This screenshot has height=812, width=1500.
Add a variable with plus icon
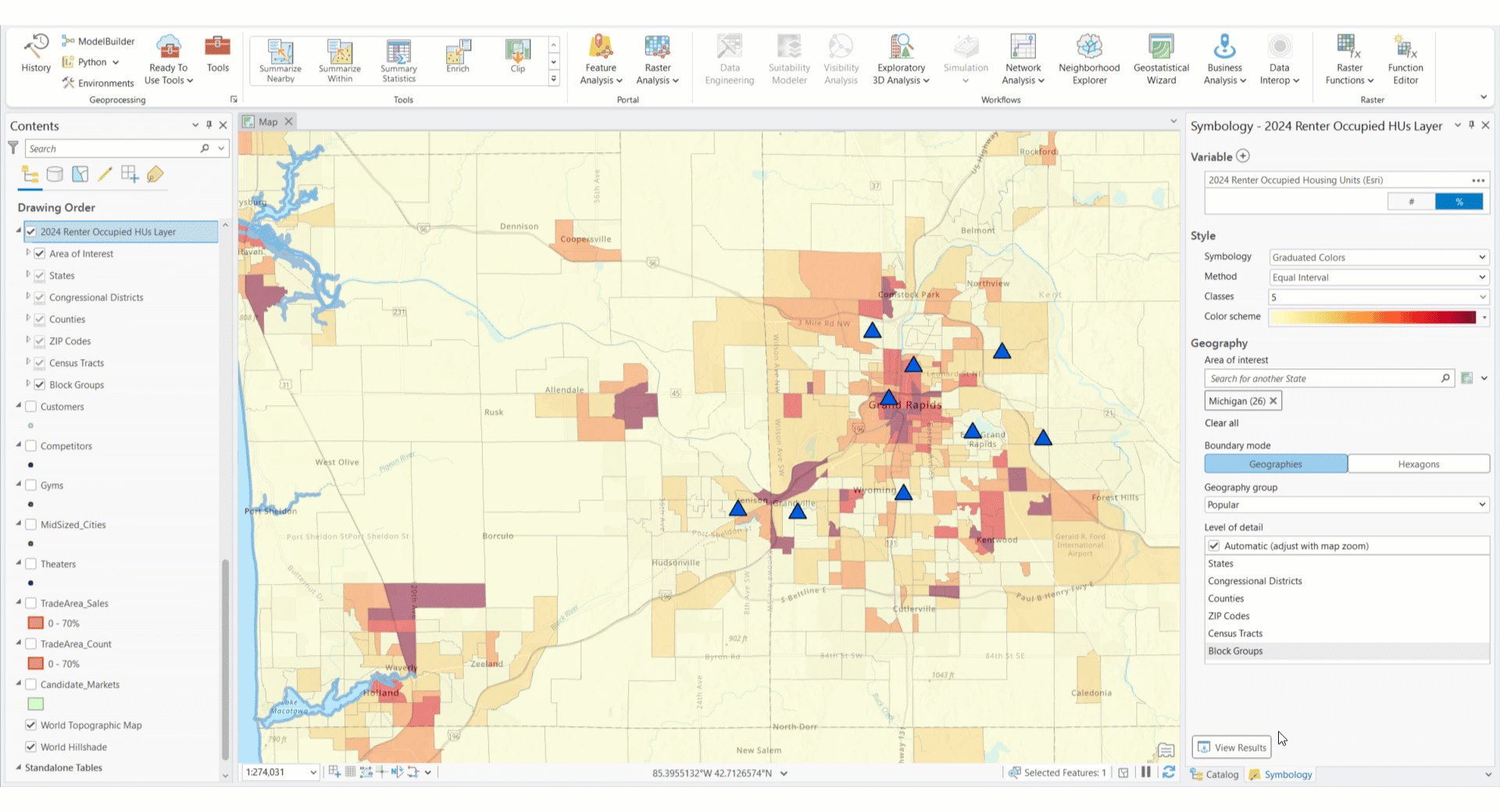coord(1243,156)
